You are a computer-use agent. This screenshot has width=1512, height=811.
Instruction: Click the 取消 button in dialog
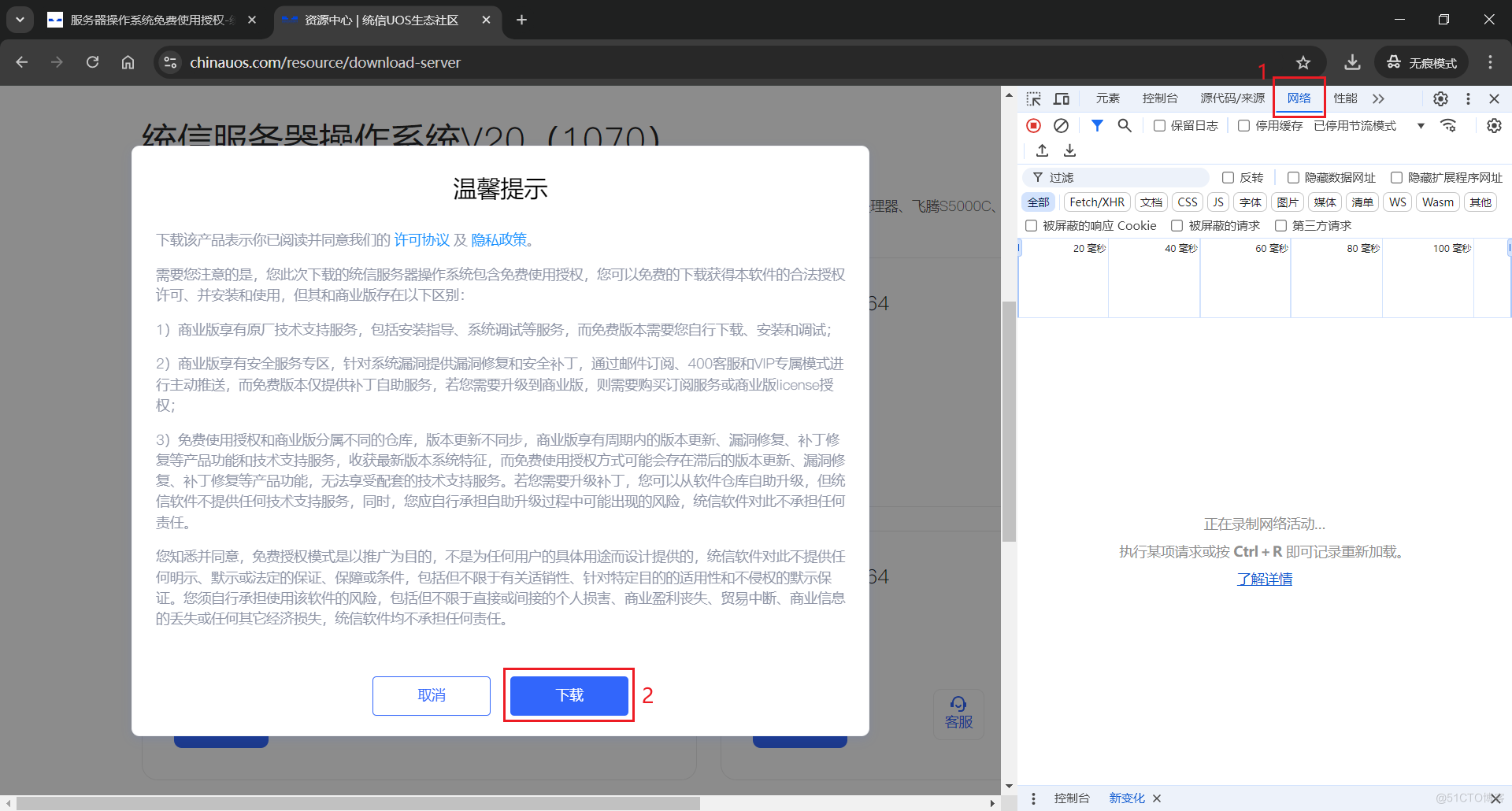(432, 695)
